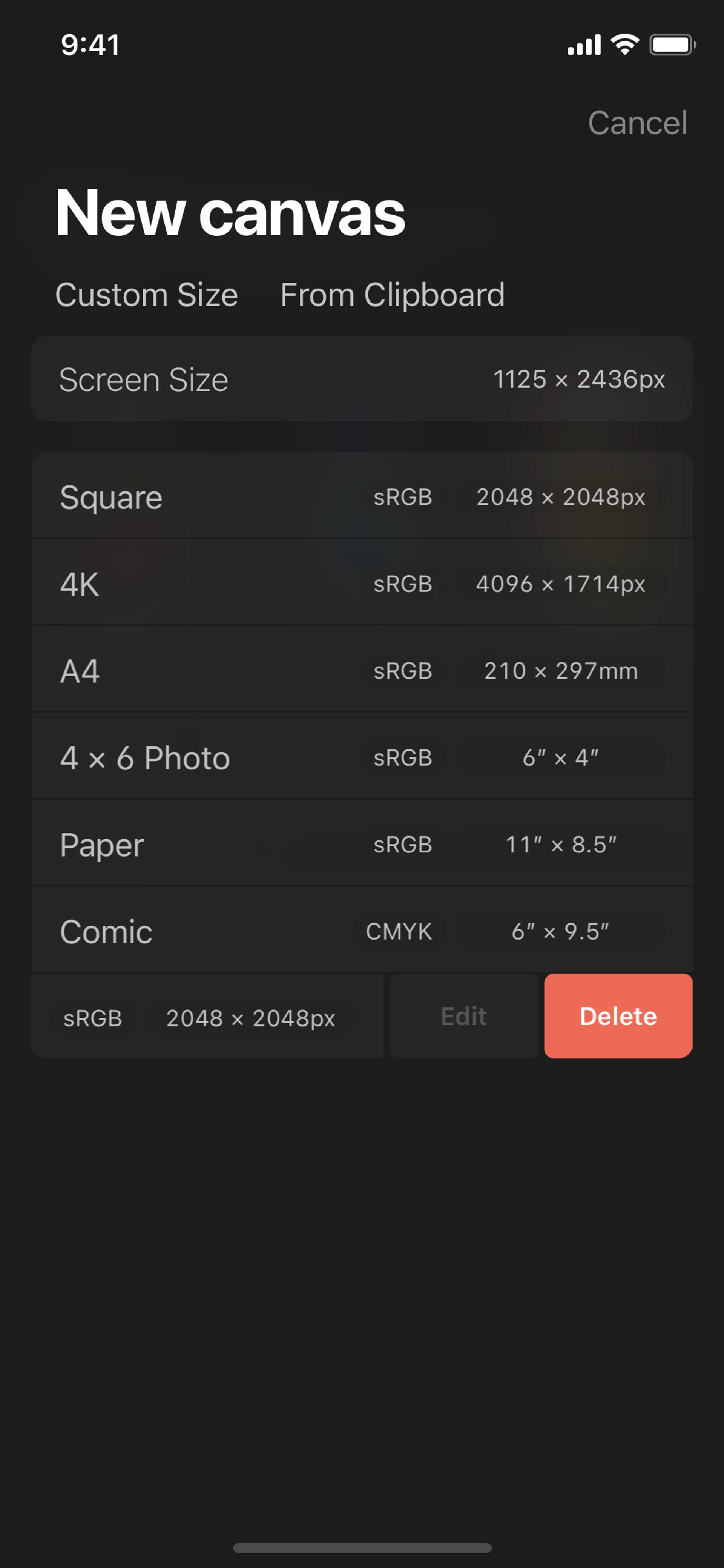
Task: Tap the Wi-Fi status icon
Action: 625,45
